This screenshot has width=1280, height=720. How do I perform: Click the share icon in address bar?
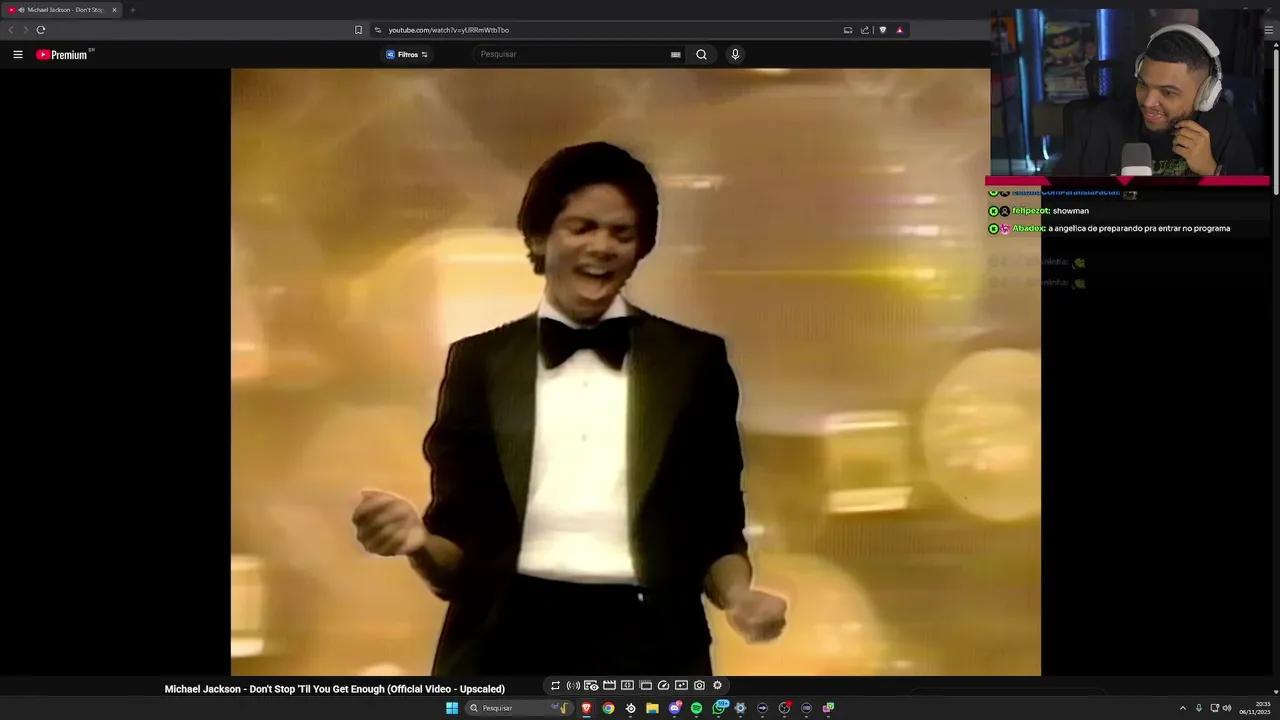tap(865, 30)
